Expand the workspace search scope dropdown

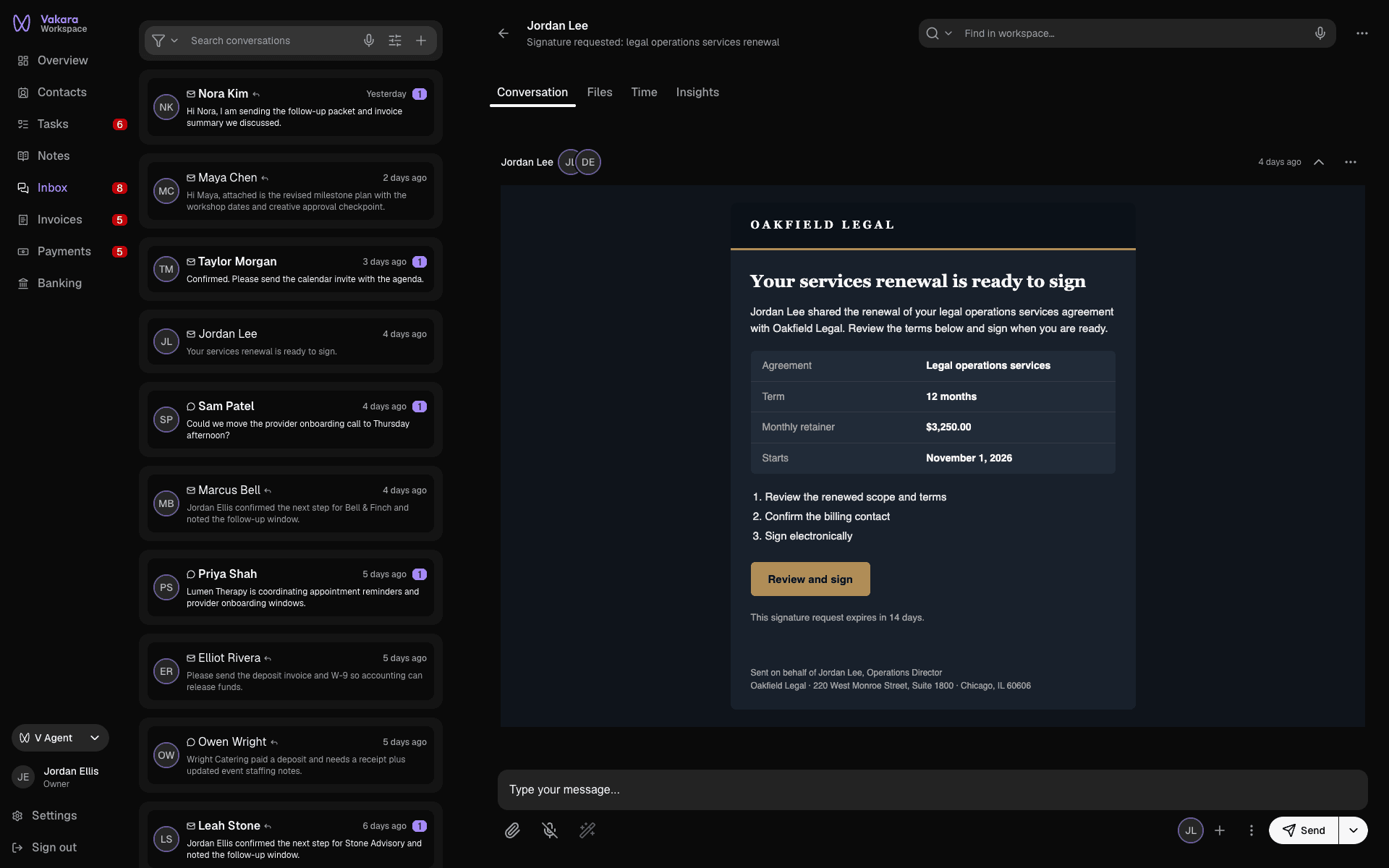pyautogui.click(x=948, y=33)
